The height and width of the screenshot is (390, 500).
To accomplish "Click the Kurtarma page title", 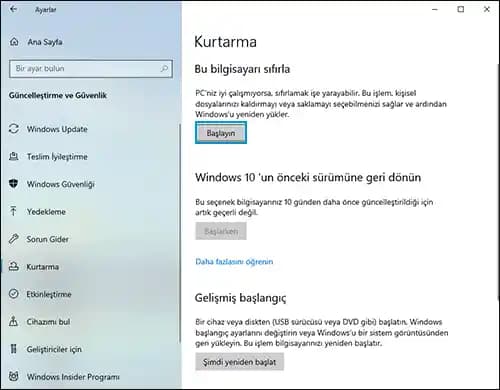I will point(225,42).
